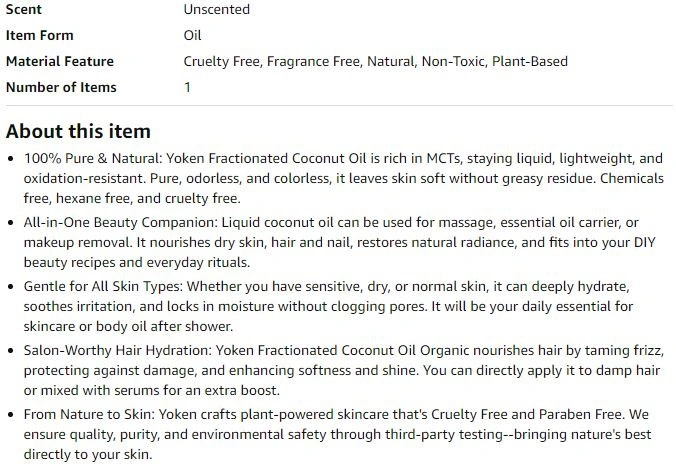Click the Number of Items value "1"
Image resolution: width=676 pixels, height=475 pixels.
[187, 87]
